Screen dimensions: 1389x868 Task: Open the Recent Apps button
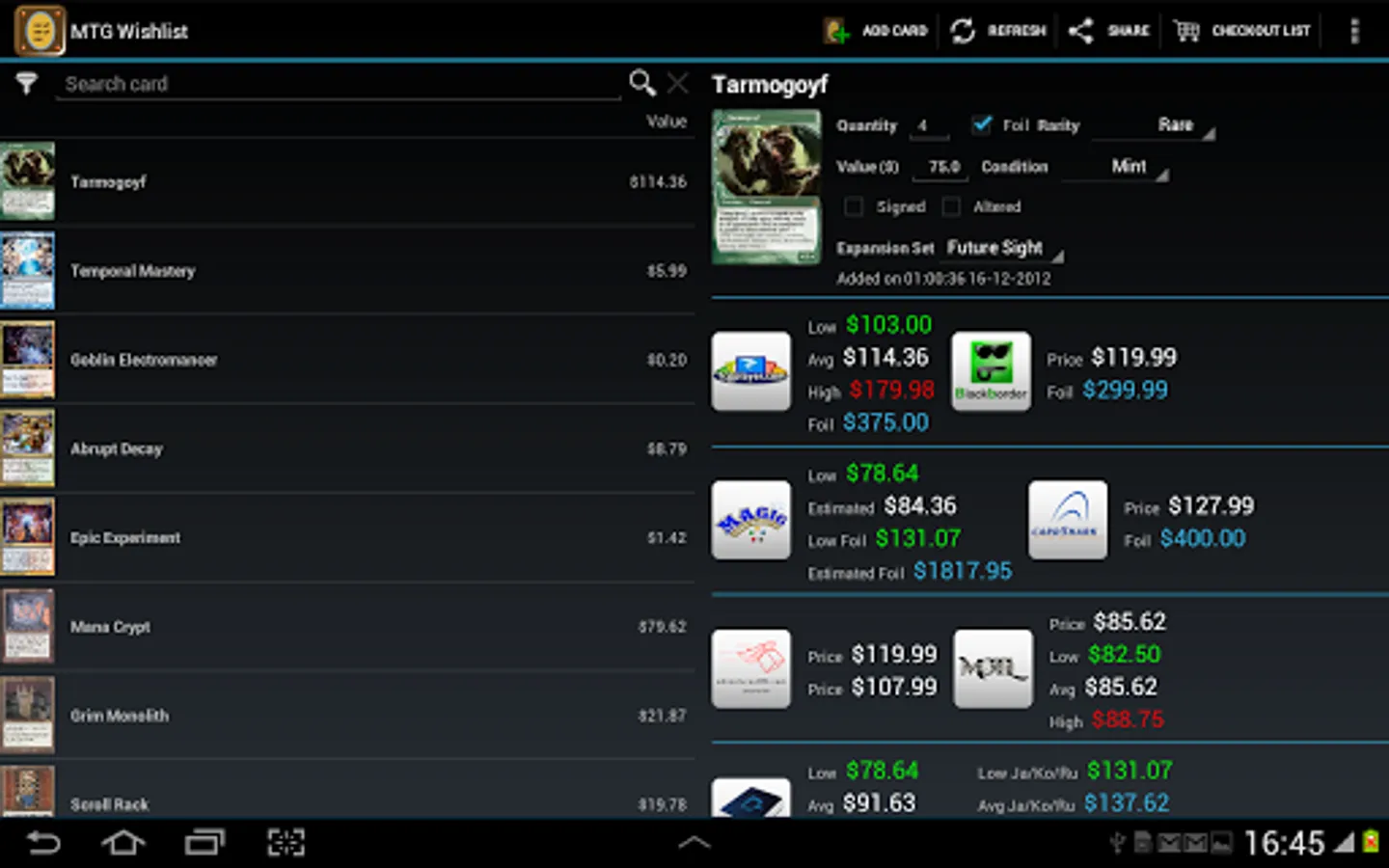coord(204,843)
